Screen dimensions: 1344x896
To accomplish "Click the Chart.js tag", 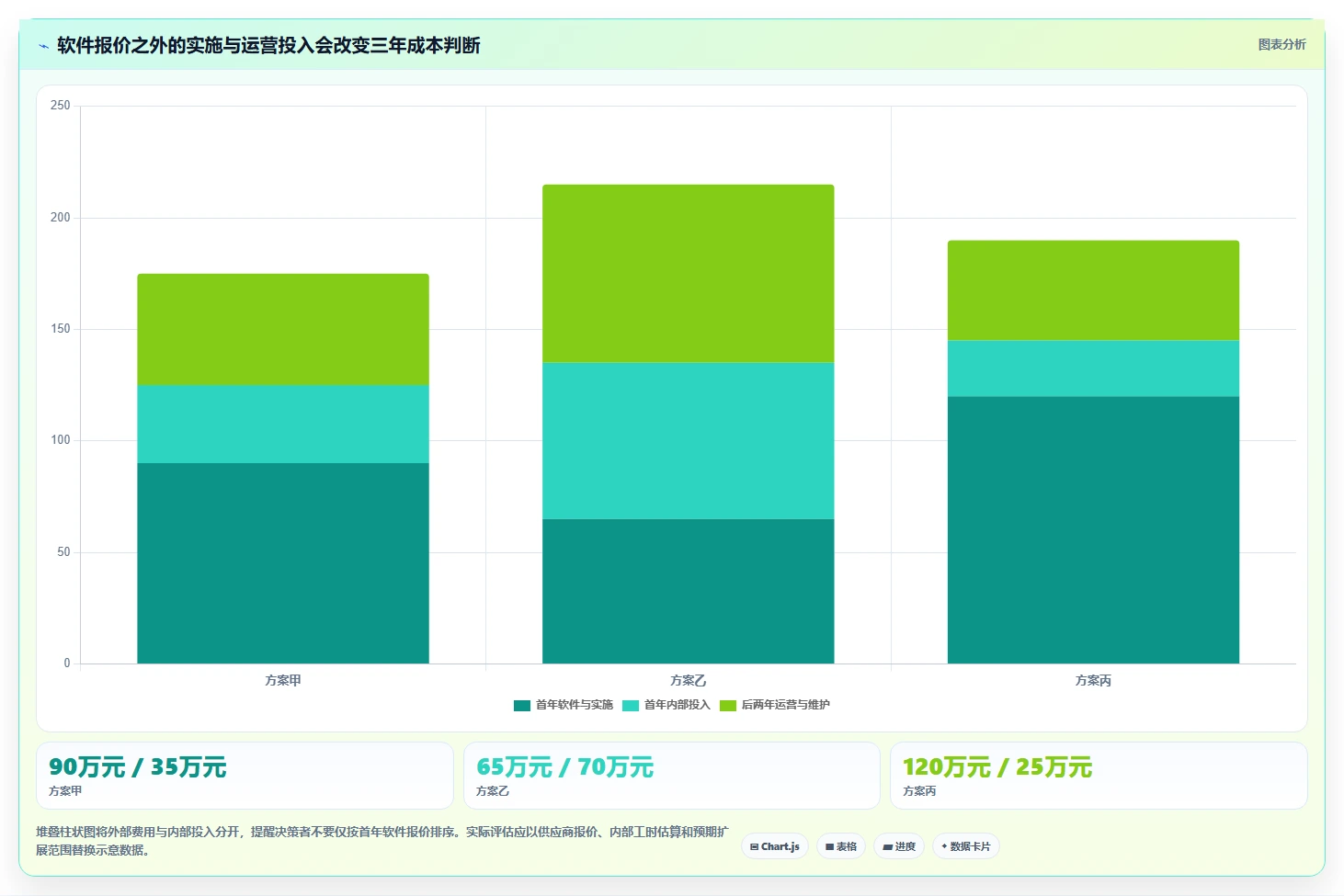I will 775,846.
